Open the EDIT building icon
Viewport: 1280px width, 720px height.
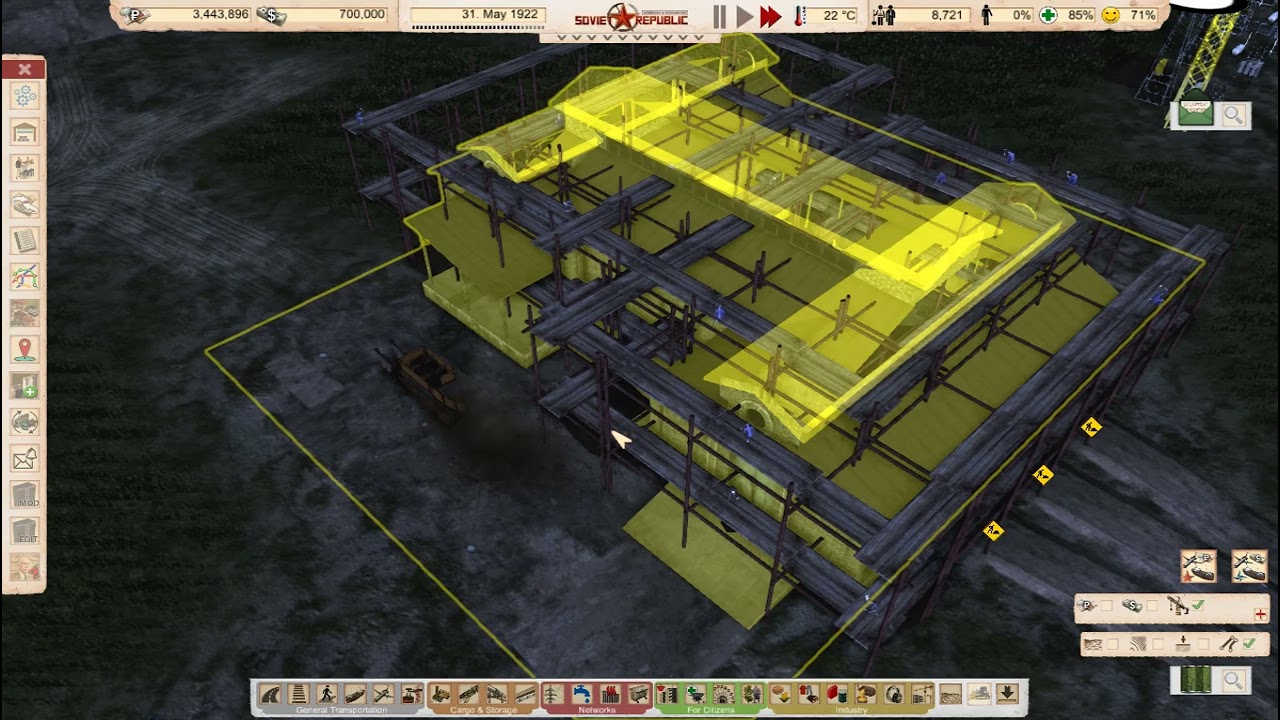point(25,531)
